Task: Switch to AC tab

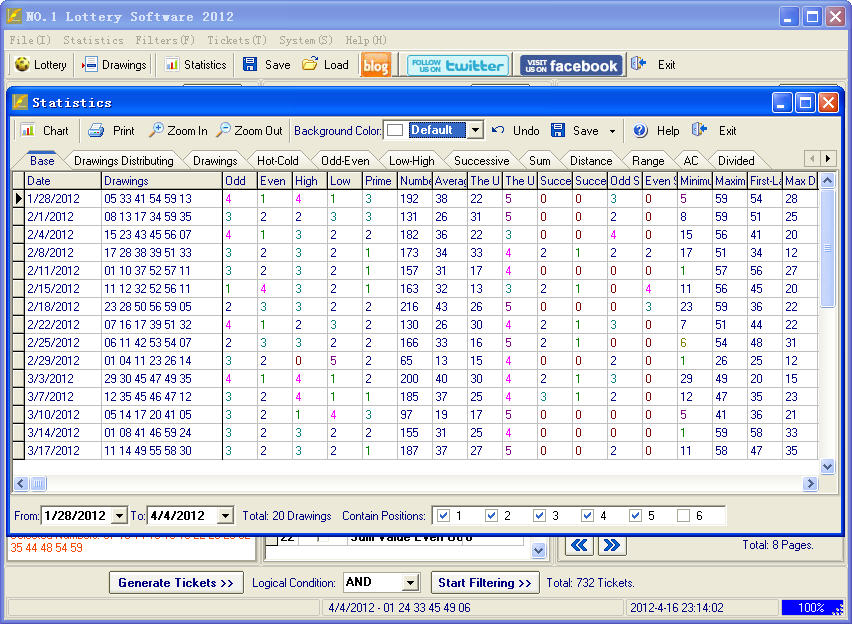Action: [x=691, y=161]
